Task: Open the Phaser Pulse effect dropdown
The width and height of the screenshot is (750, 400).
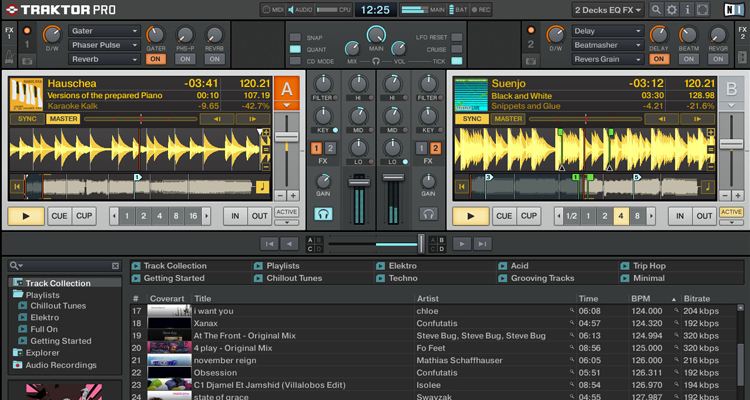Action: (104, 45)
